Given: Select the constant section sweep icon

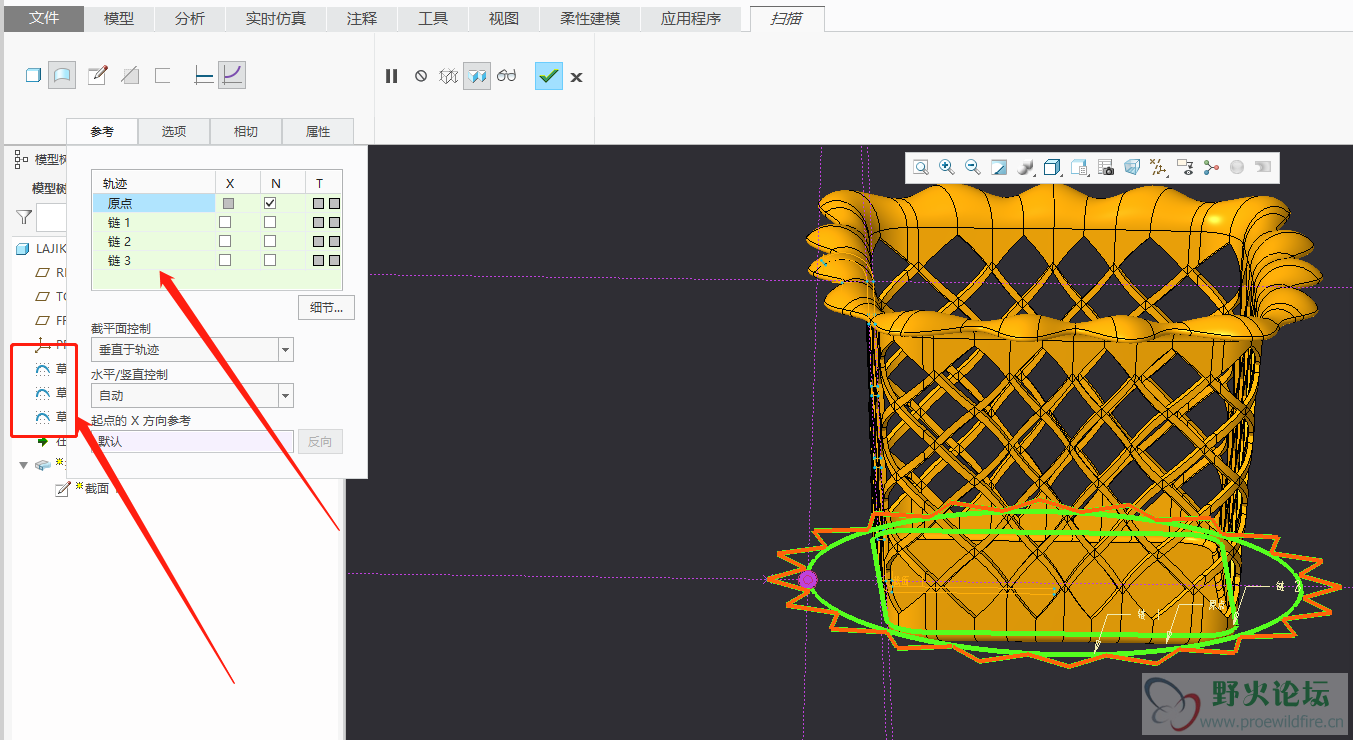Looking at the screenshot, I should tap(204, 75).
